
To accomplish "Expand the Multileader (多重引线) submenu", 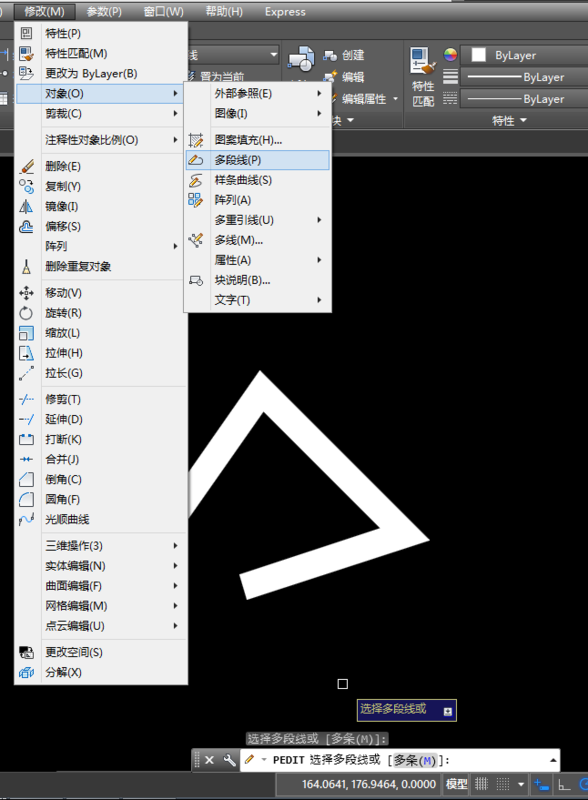I will click(257, 220).
